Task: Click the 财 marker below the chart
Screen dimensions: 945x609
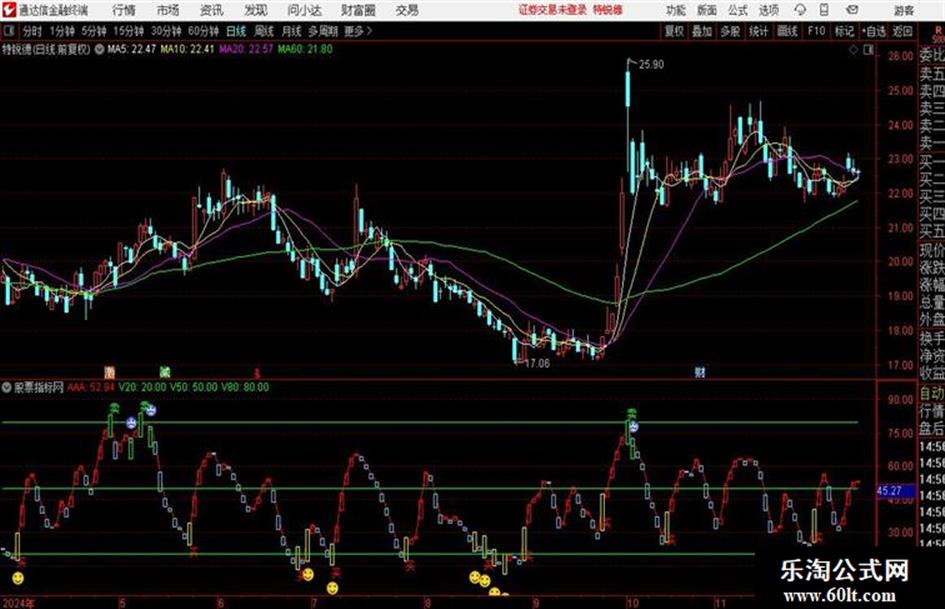Action: click(700, 372)
